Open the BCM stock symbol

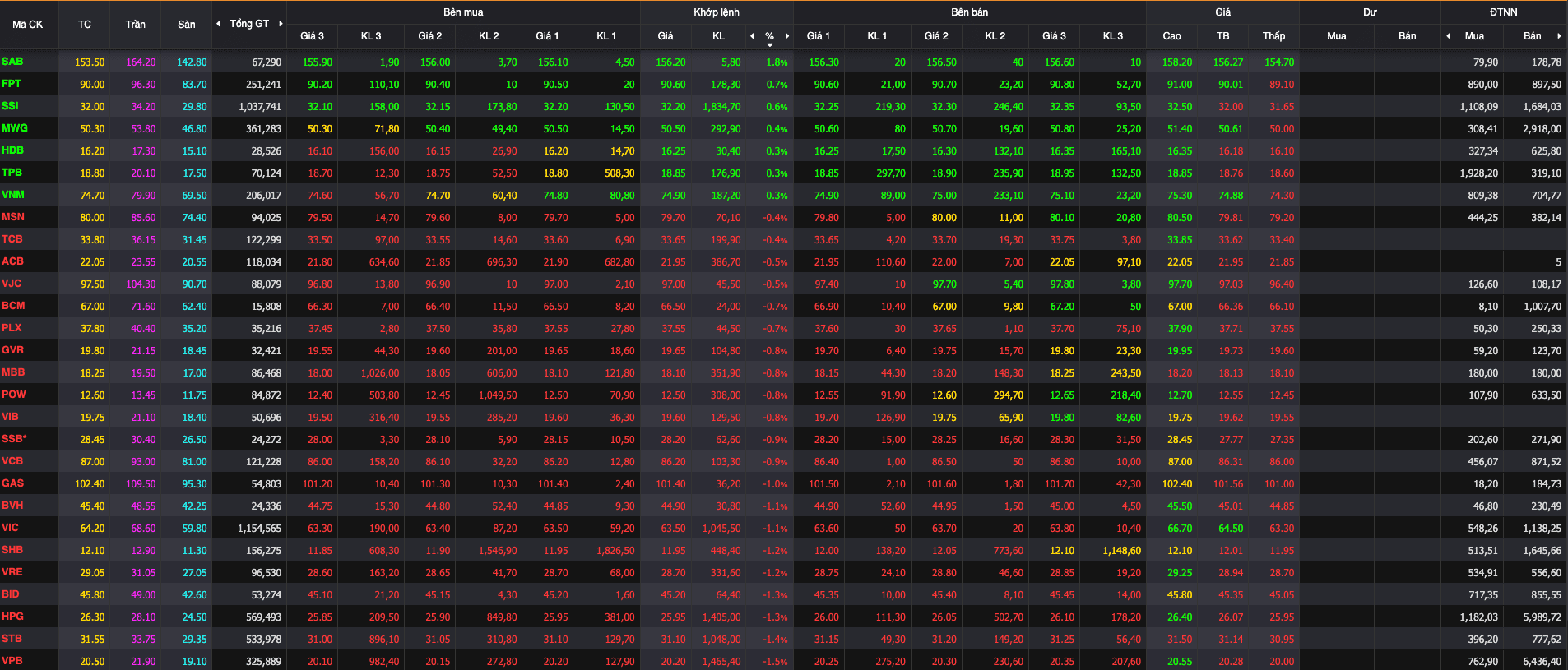(14, 306)
